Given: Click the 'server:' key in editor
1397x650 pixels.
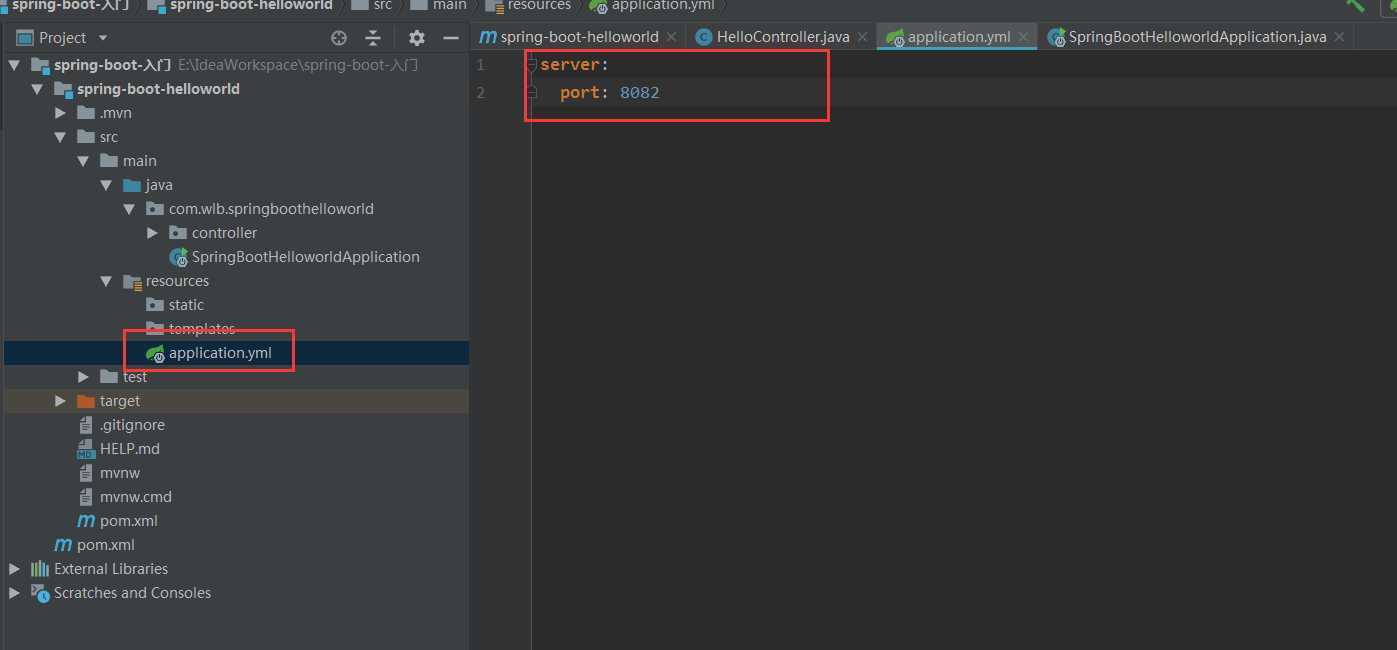Looking at the screenshot, I should pyautogui.click(x=574, y=65).
